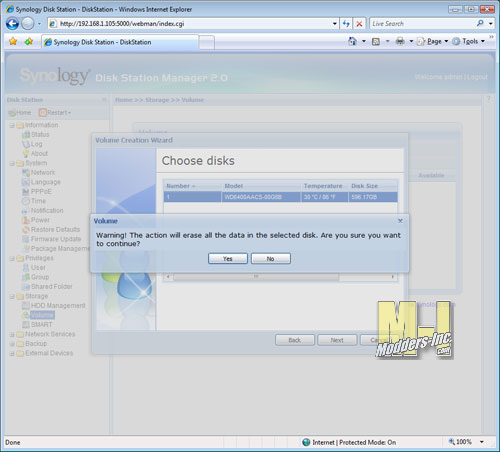The height and width of the screenshot is (452, 500).
Task: Collapse the Information tree folder
Action: click(x=12, y=125)
